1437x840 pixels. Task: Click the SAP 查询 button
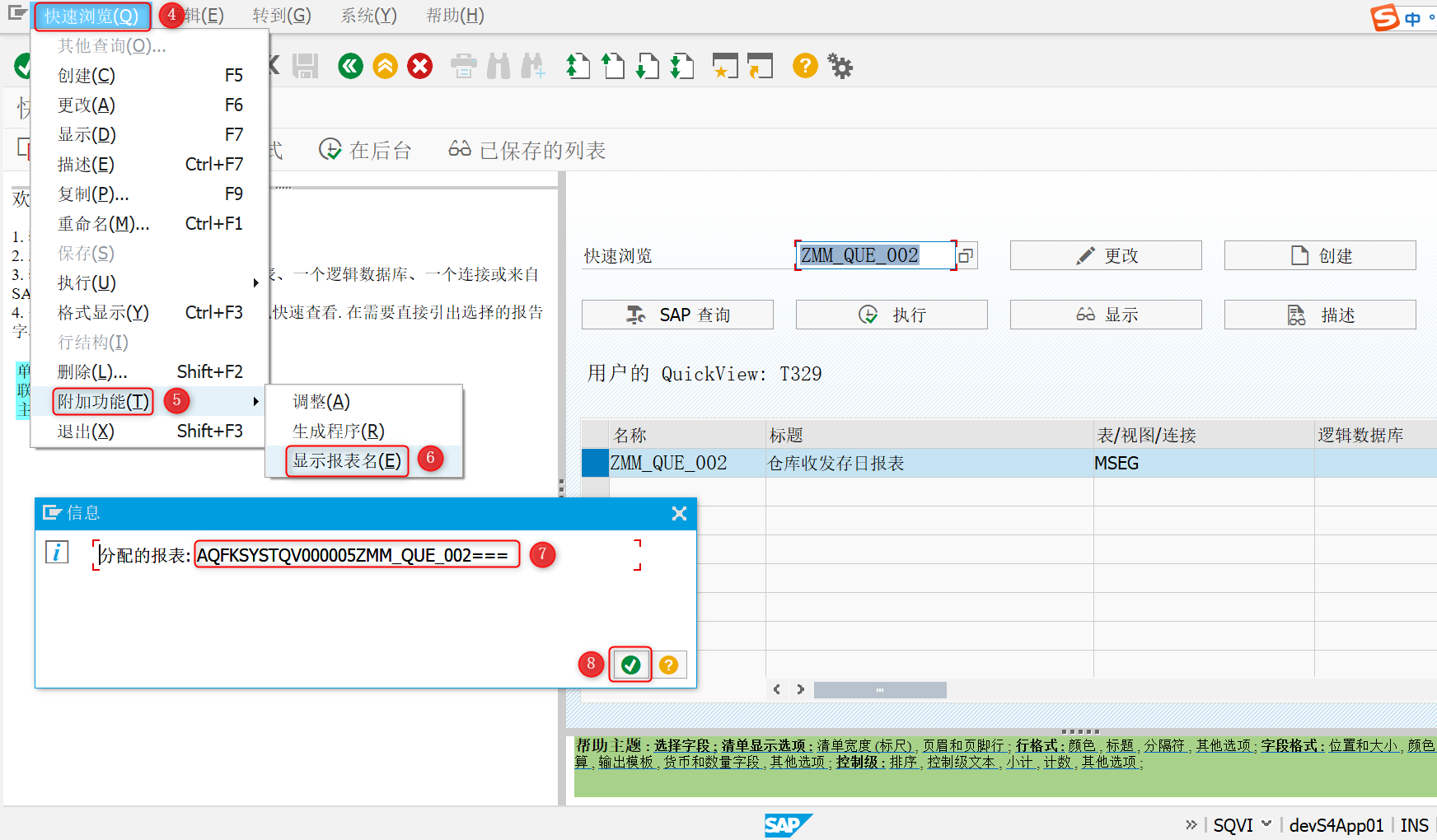(676, 314)
